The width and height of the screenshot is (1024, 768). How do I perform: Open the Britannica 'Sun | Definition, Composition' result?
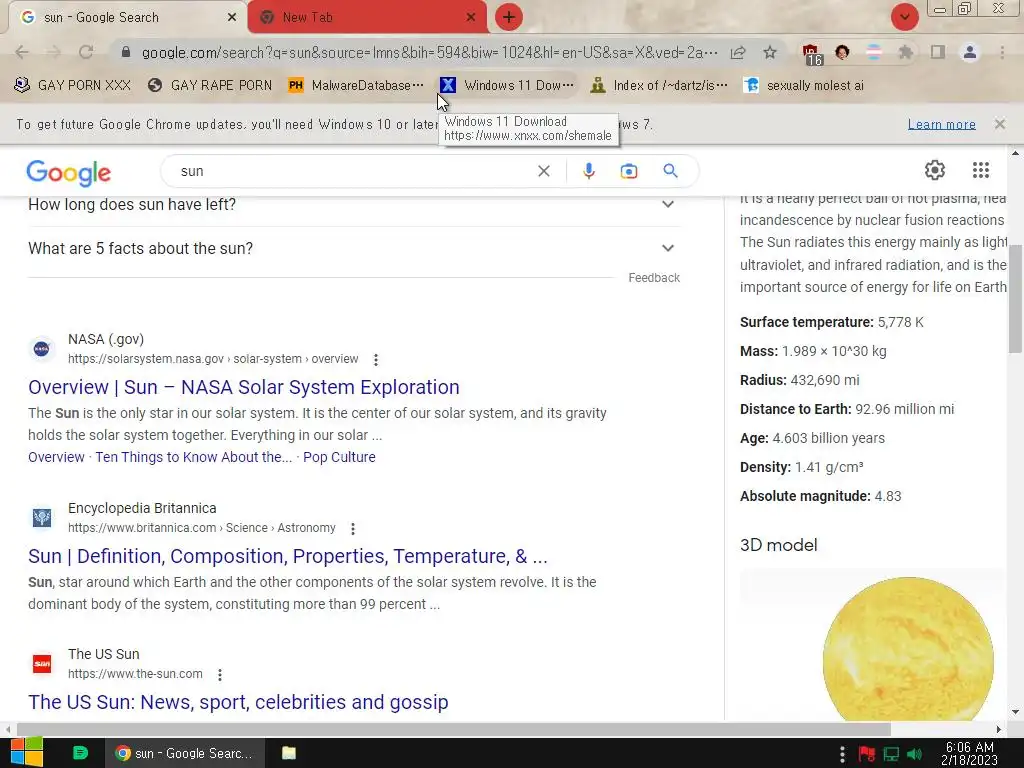[287, 556]
